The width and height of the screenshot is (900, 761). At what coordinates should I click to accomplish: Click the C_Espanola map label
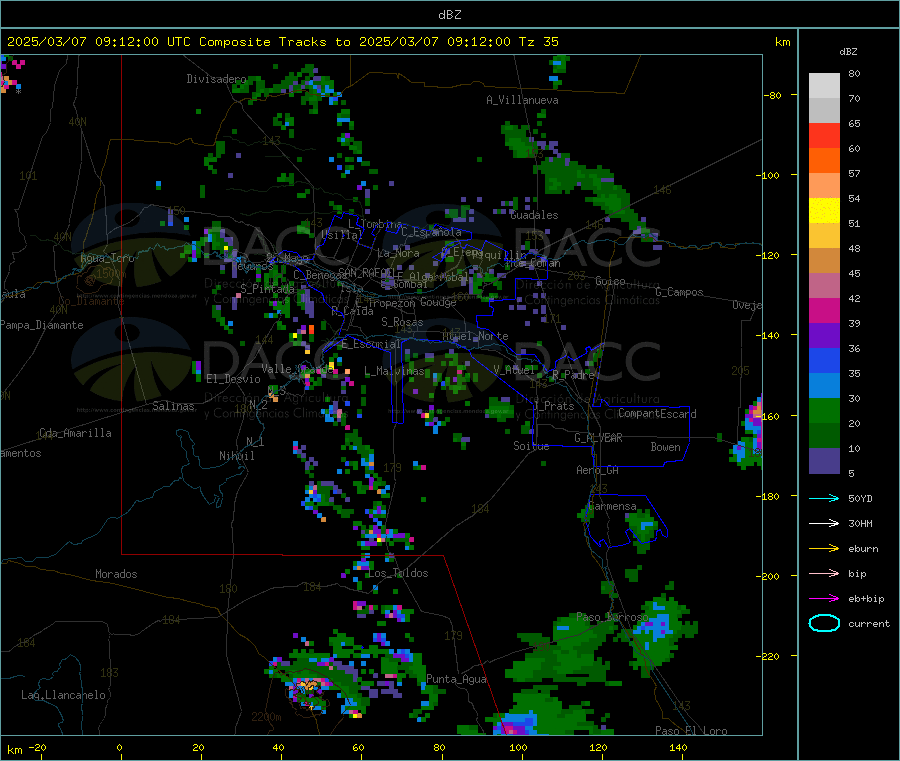click(x=431, y=232)
